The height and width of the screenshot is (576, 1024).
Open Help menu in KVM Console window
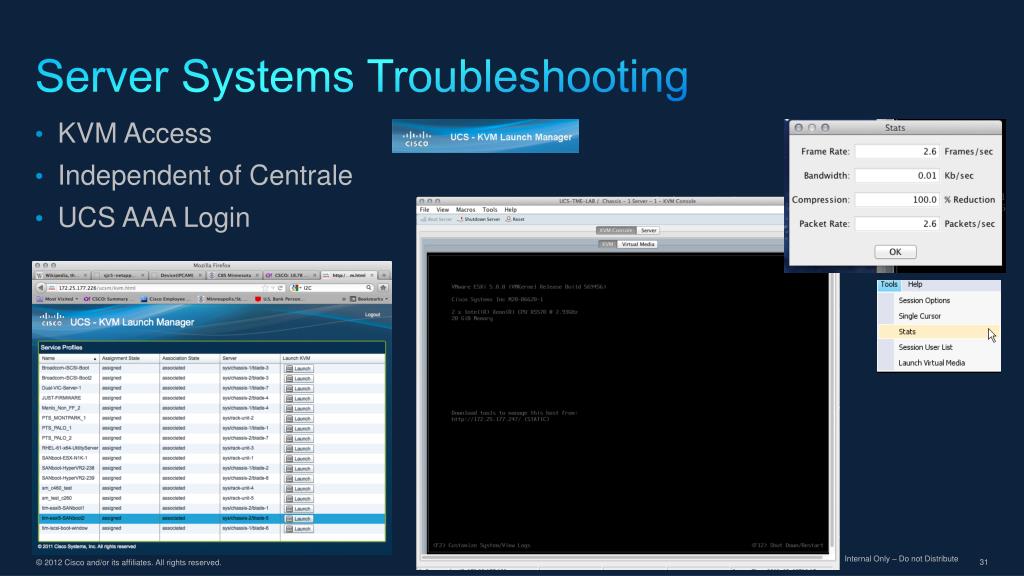click(x=511, y=210)
